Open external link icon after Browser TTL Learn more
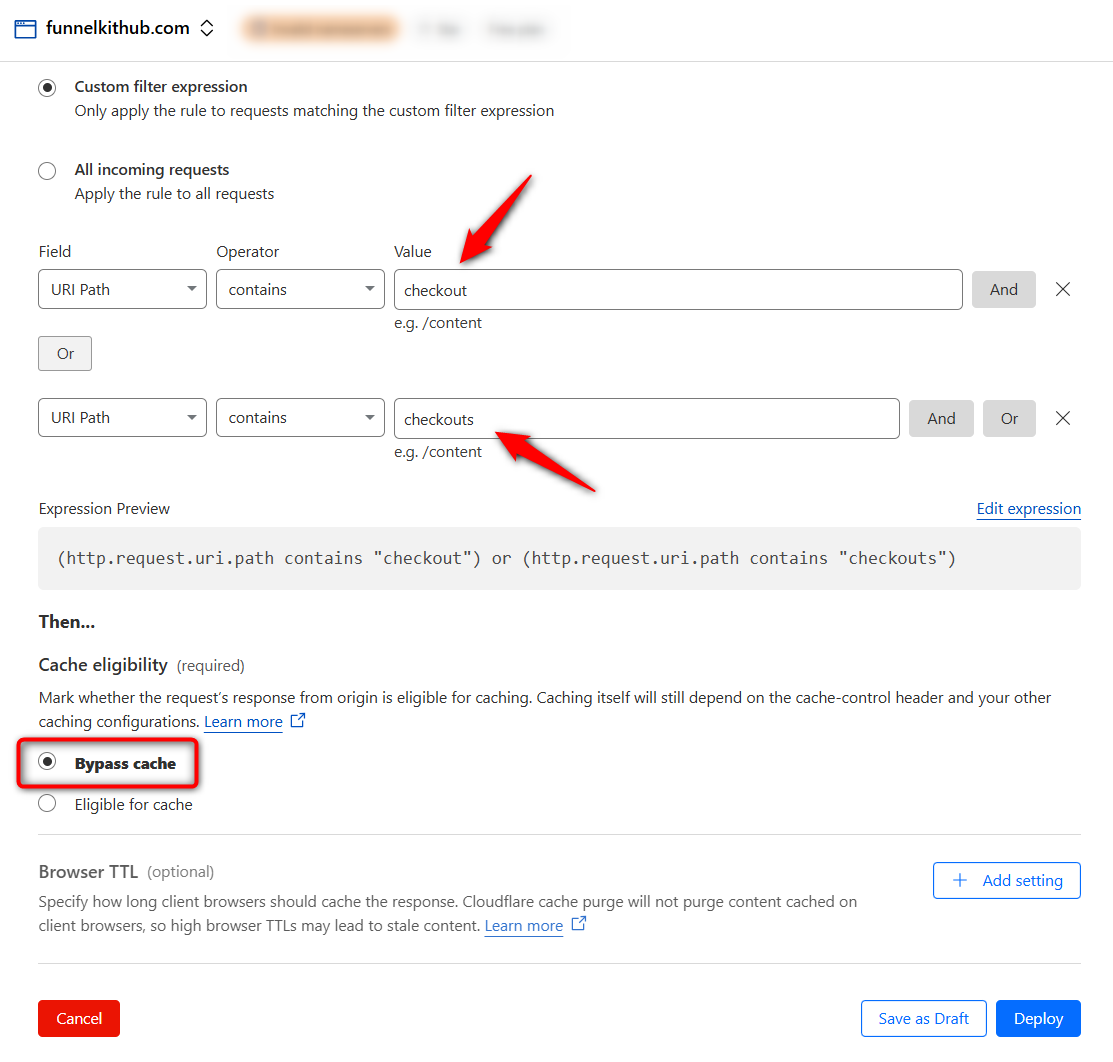 579,925
